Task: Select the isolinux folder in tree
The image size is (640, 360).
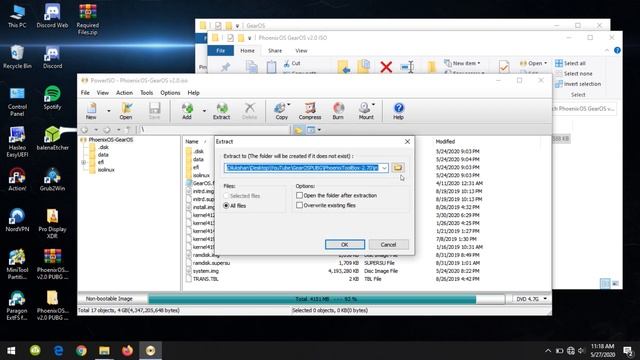Action: (x=106, y=170)
